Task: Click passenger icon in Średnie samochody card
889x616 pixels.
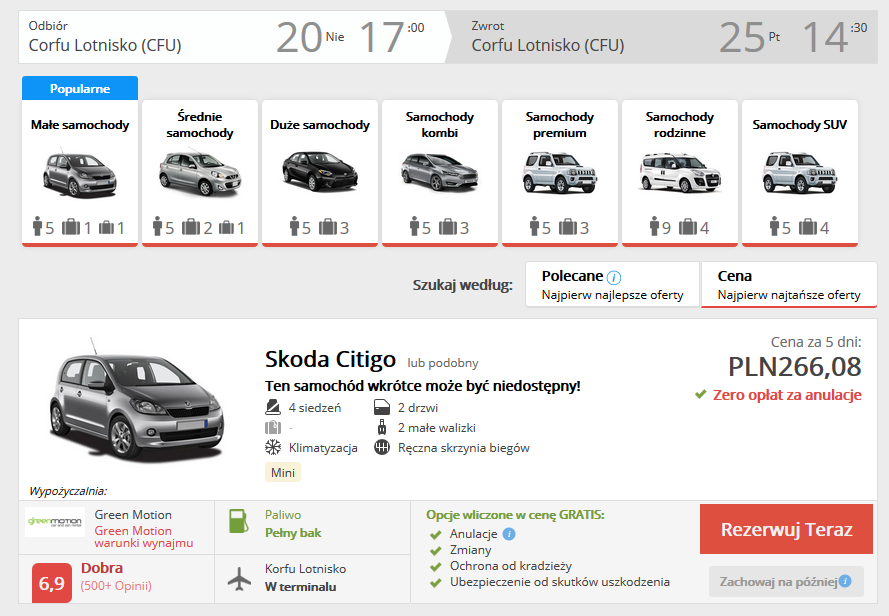Action: pyautogui.click(x=158, y=226)
